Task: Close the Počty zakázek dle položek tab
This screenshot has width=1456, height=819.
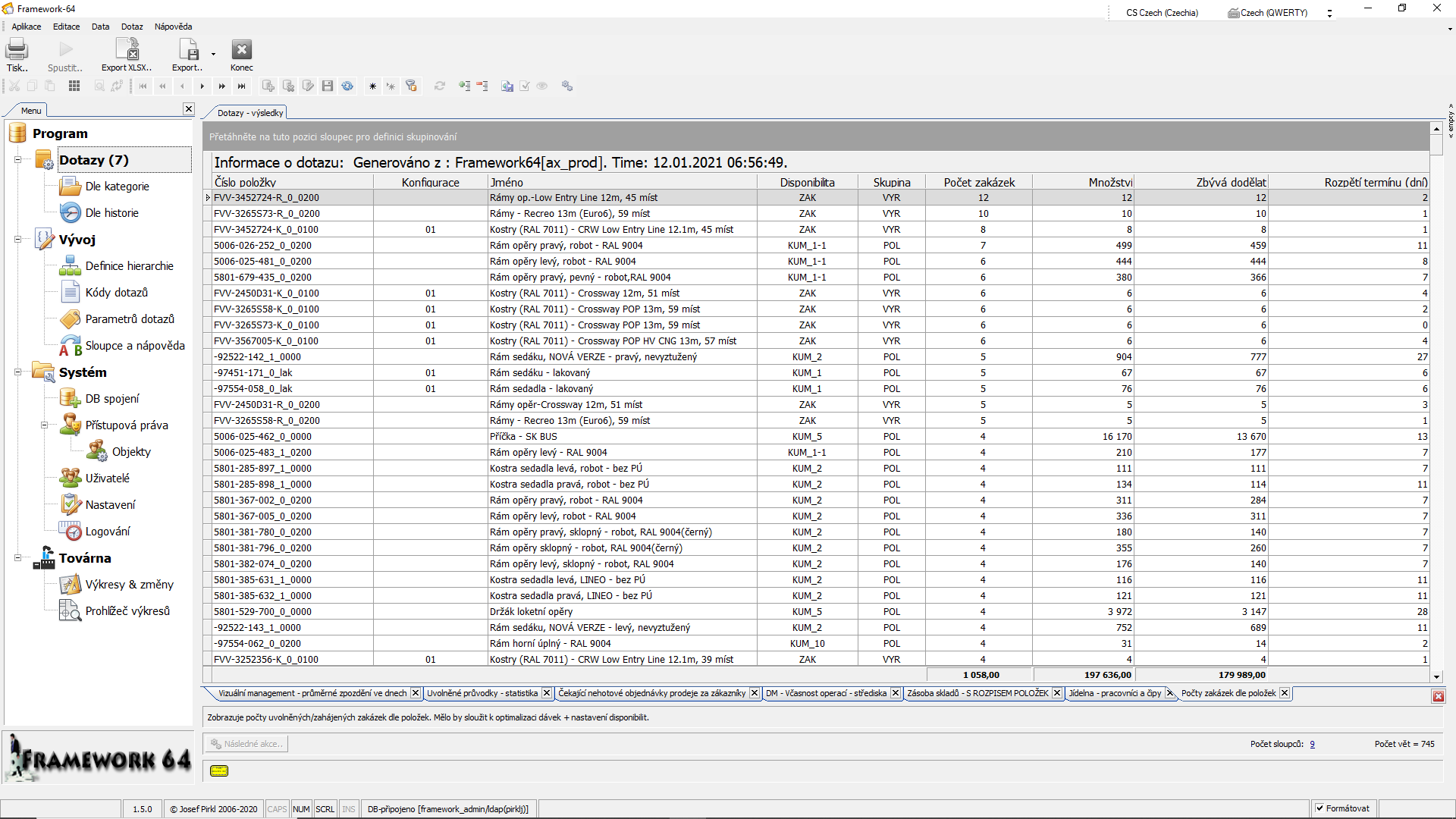Action: click(x=1285, y=693)
